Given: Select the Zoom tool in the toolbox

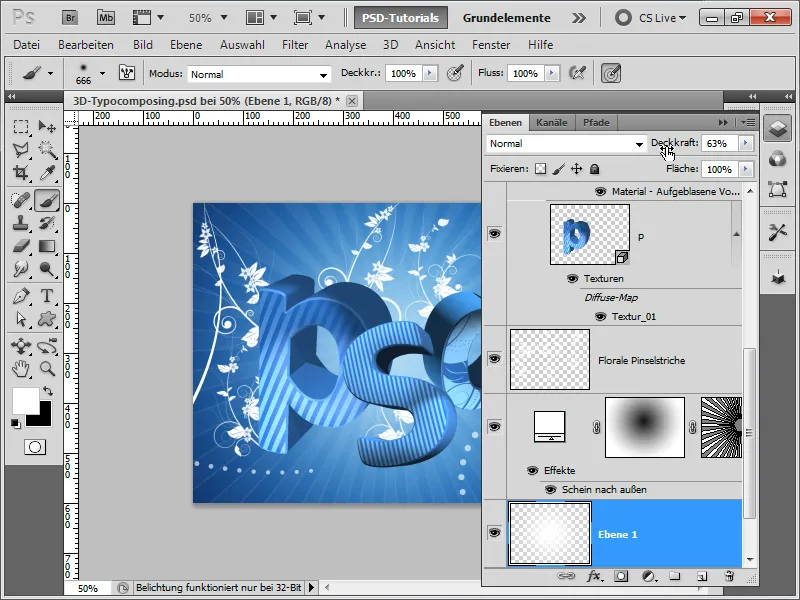Looking at the screenshot, I should [x=47, y=369].
